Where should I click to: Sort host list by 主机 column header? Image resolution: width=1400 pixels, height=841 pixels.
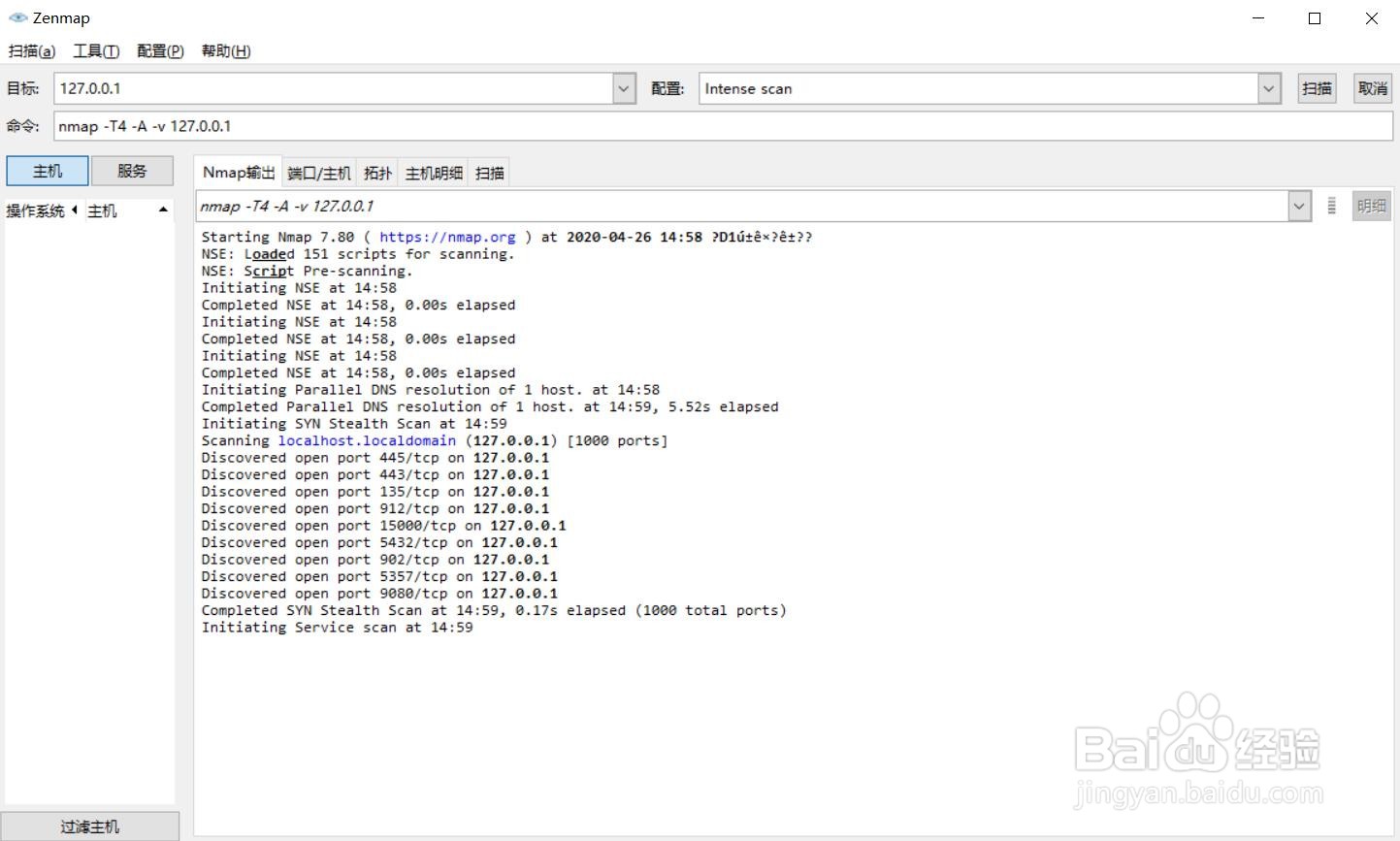tap(128, 210)
